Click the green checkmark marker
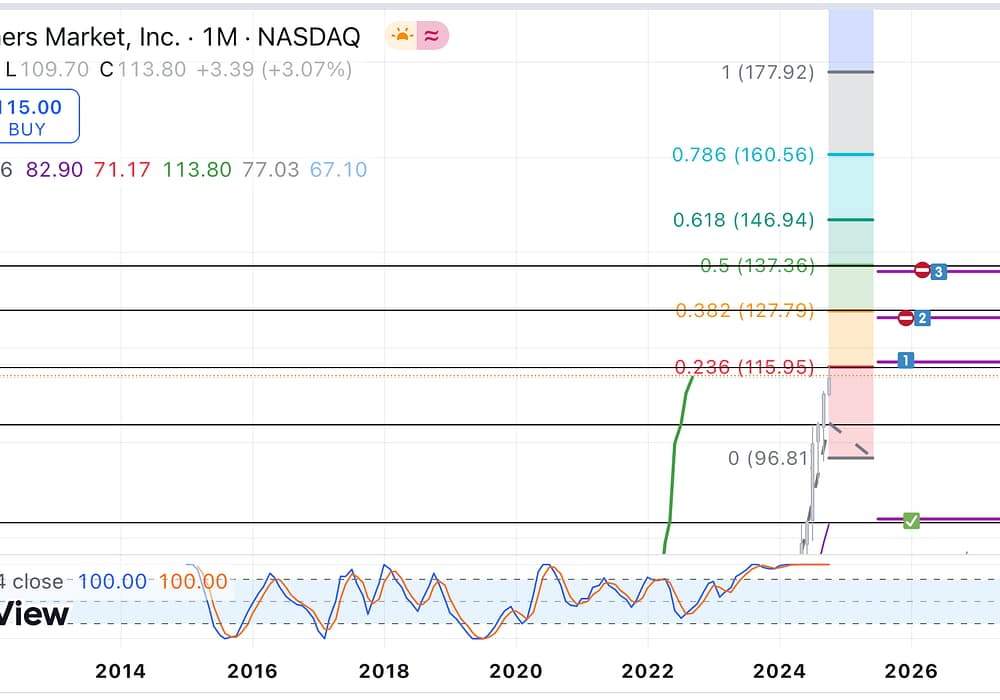The image size is (1000, 700). click(x=911, y=520)
